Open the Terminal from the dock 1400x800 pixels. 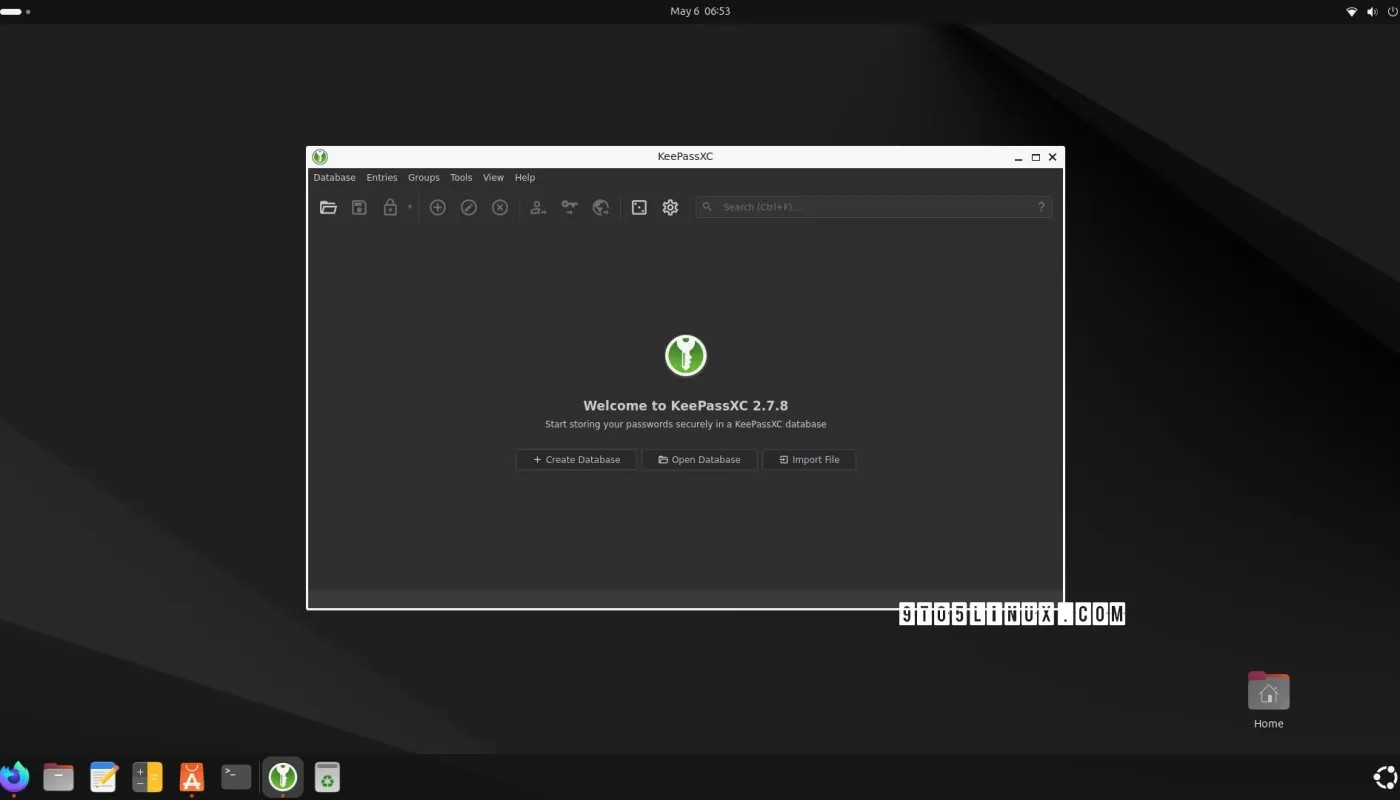click(236, 776)
